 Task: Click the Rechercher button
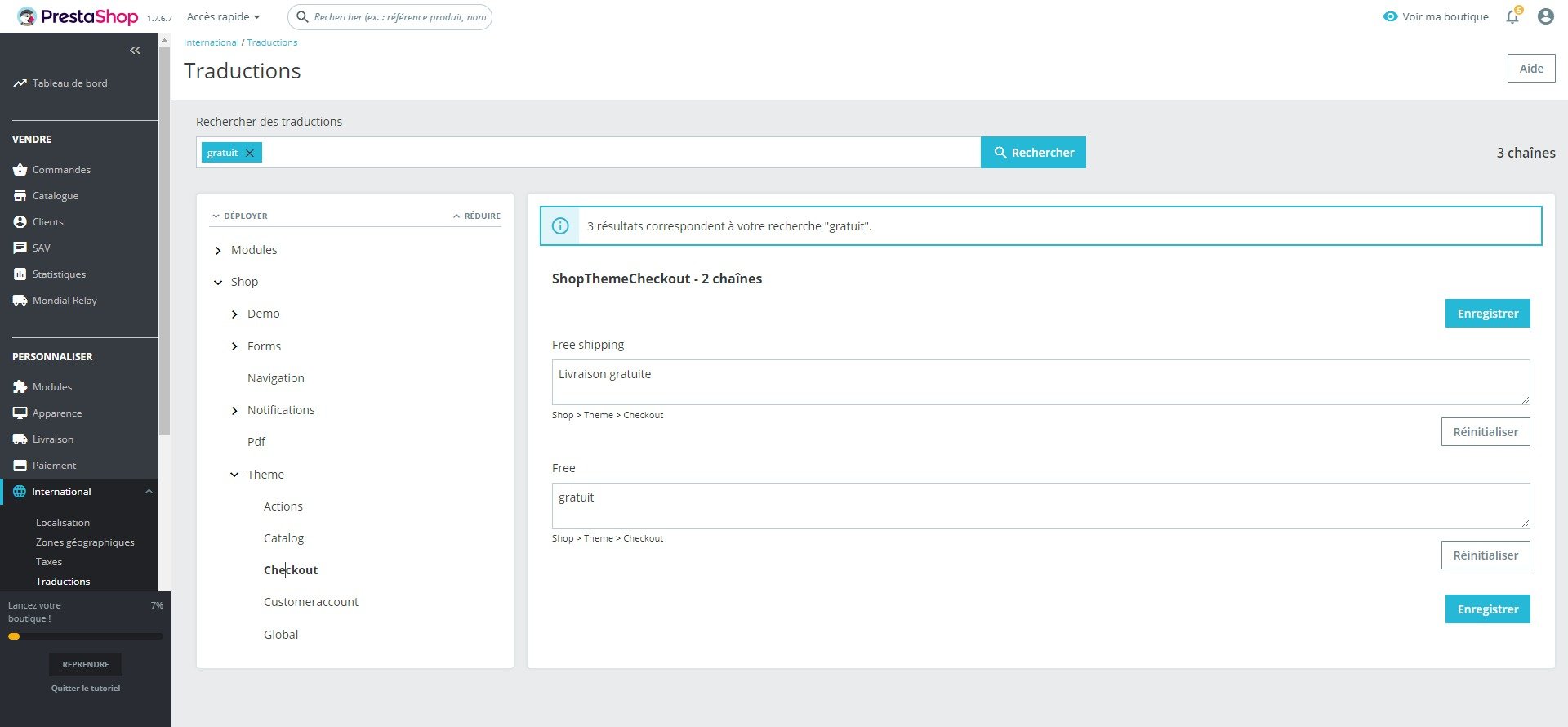pos(1033,153)
